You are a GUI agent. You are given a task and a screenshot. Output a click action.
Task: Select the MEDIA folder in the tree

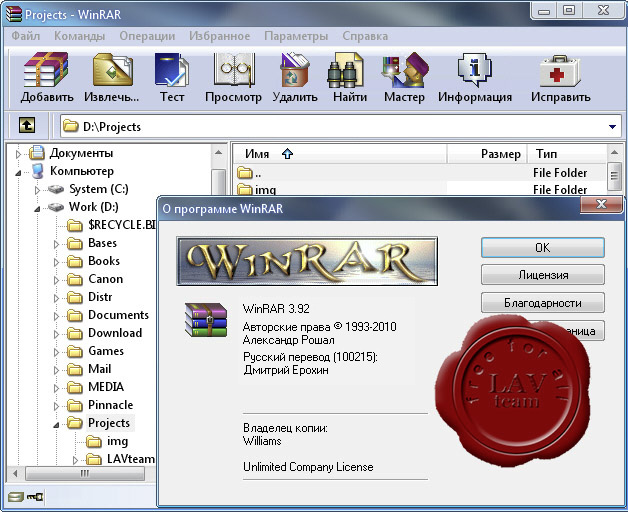[106, 387]
